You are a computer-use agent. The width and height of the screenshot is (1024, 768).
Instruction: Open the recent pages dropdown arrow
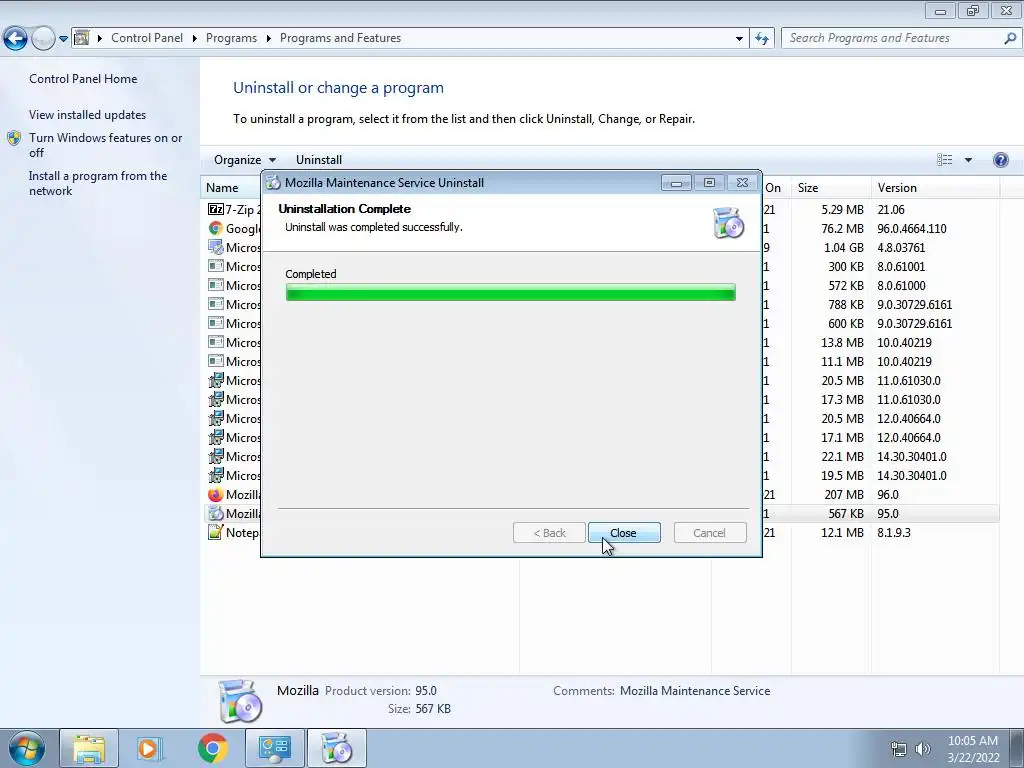[x=63, y=39]
